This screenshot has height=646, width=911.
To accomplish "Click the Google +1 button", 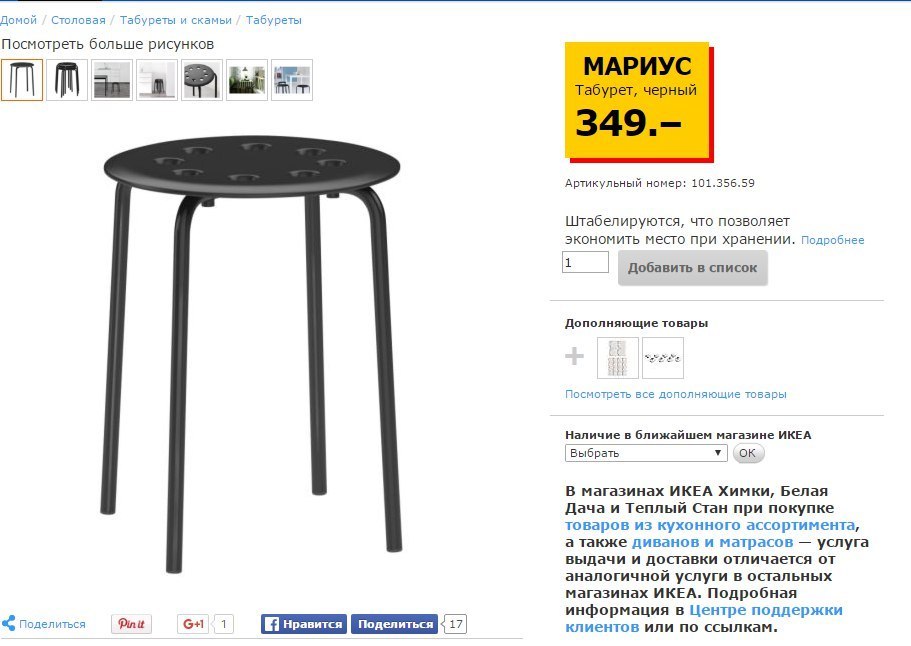I will (x=193, y=624).
